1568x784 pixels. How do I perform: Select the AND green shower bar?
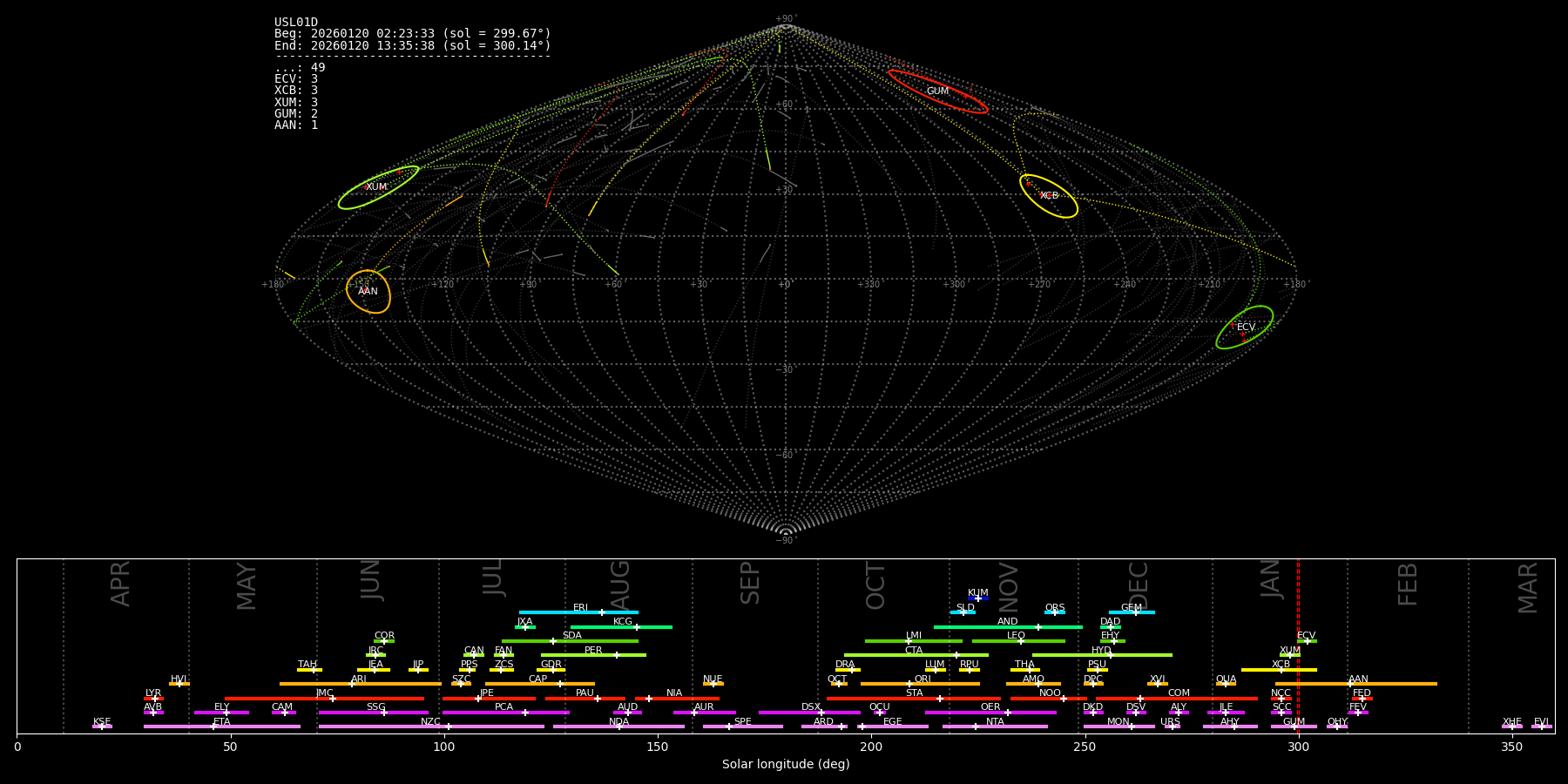pos(1008,626)
